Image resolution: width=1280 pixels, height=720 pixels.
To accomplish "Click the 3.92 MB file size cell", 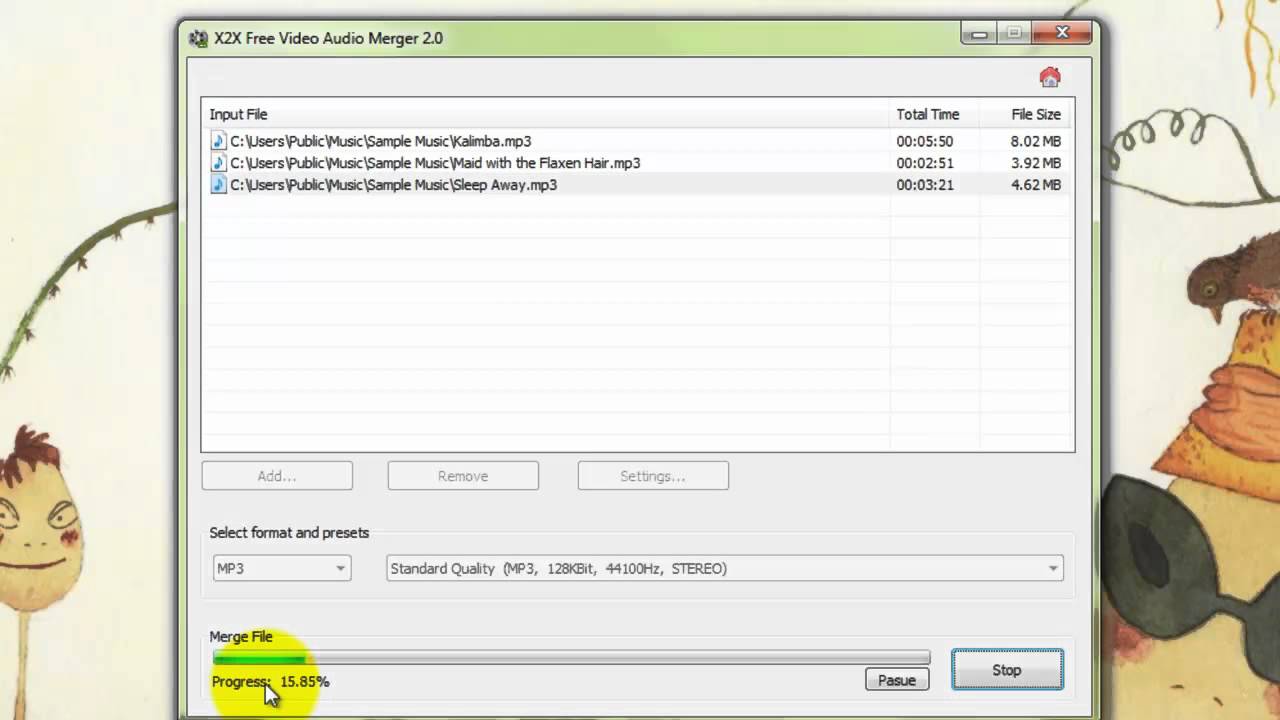I will click(x=1035, y=163).
